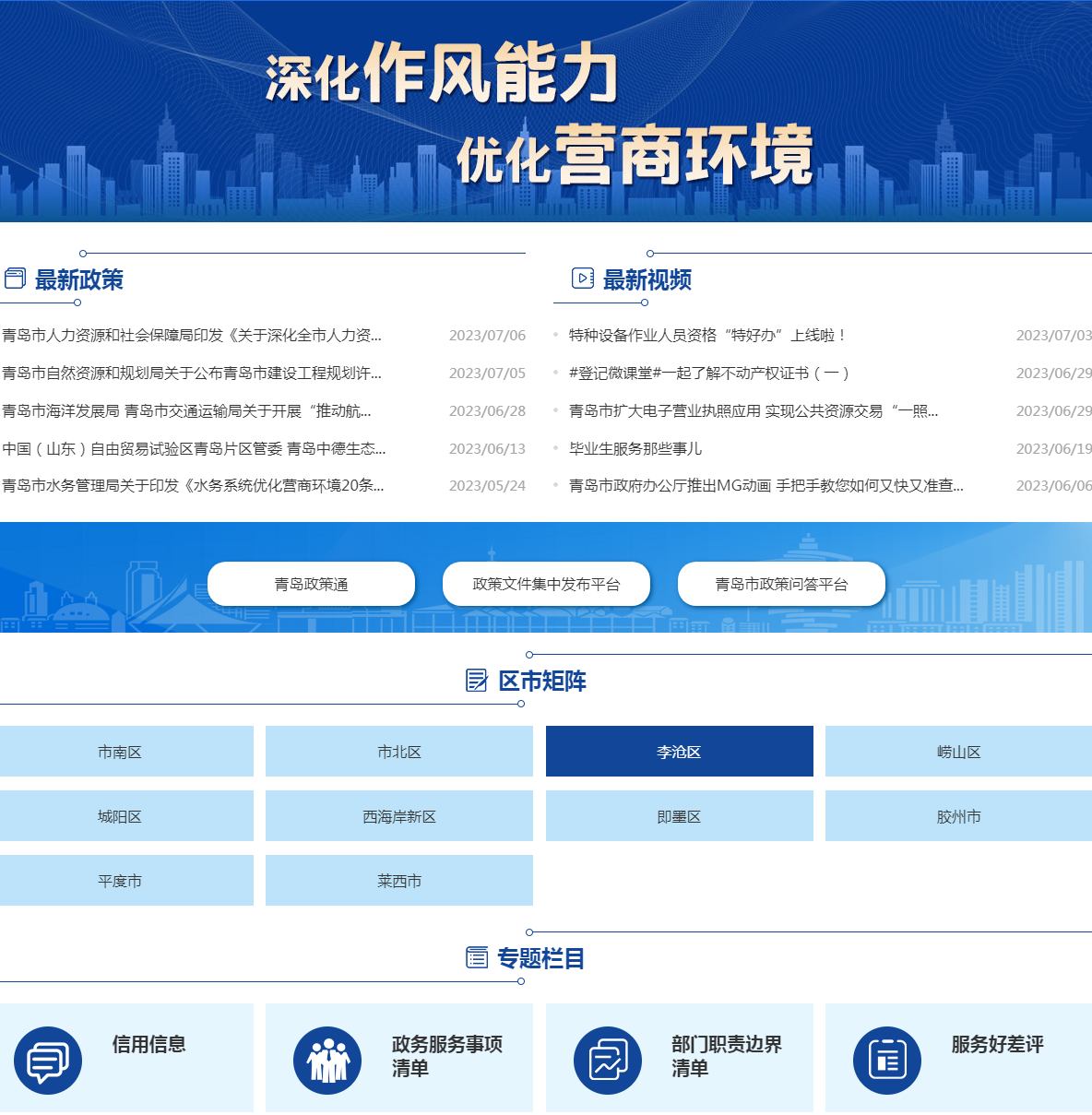The image size is (1092, 1115).
Task: Select the highlighted 李沧区 district tab
Action: click(x=679, y=752)
